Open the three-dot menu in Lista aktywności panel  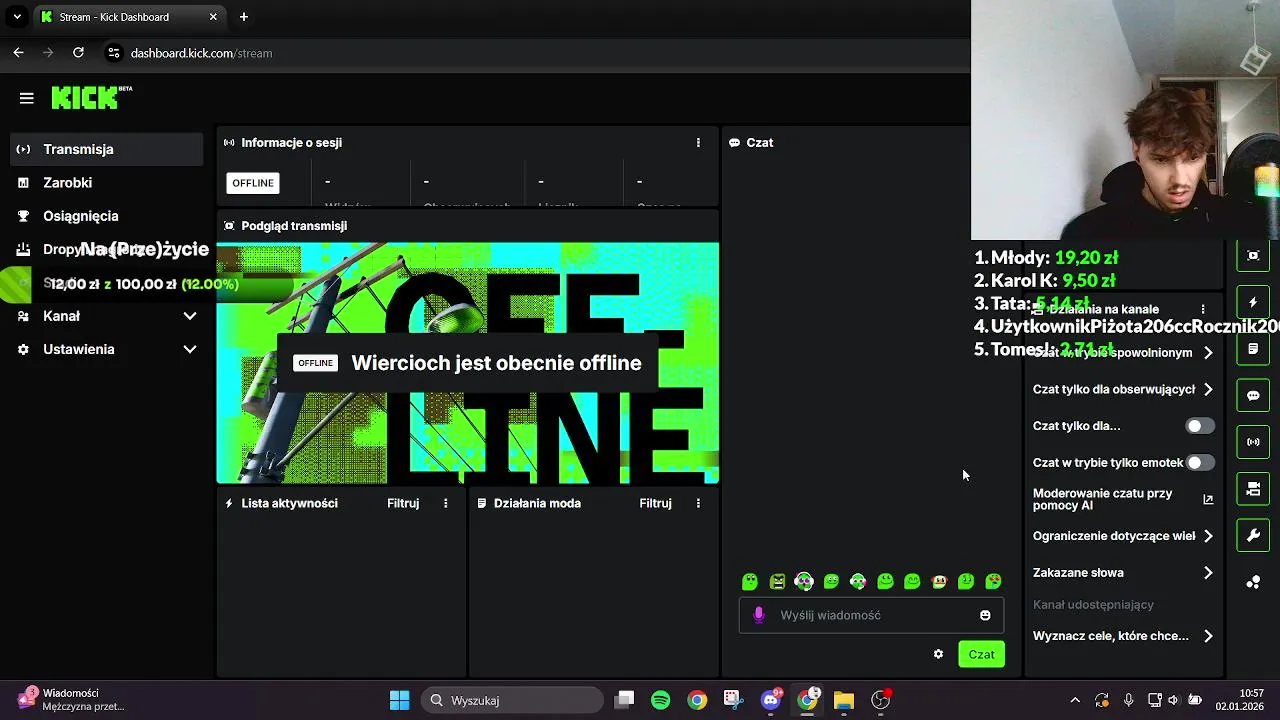446,503
